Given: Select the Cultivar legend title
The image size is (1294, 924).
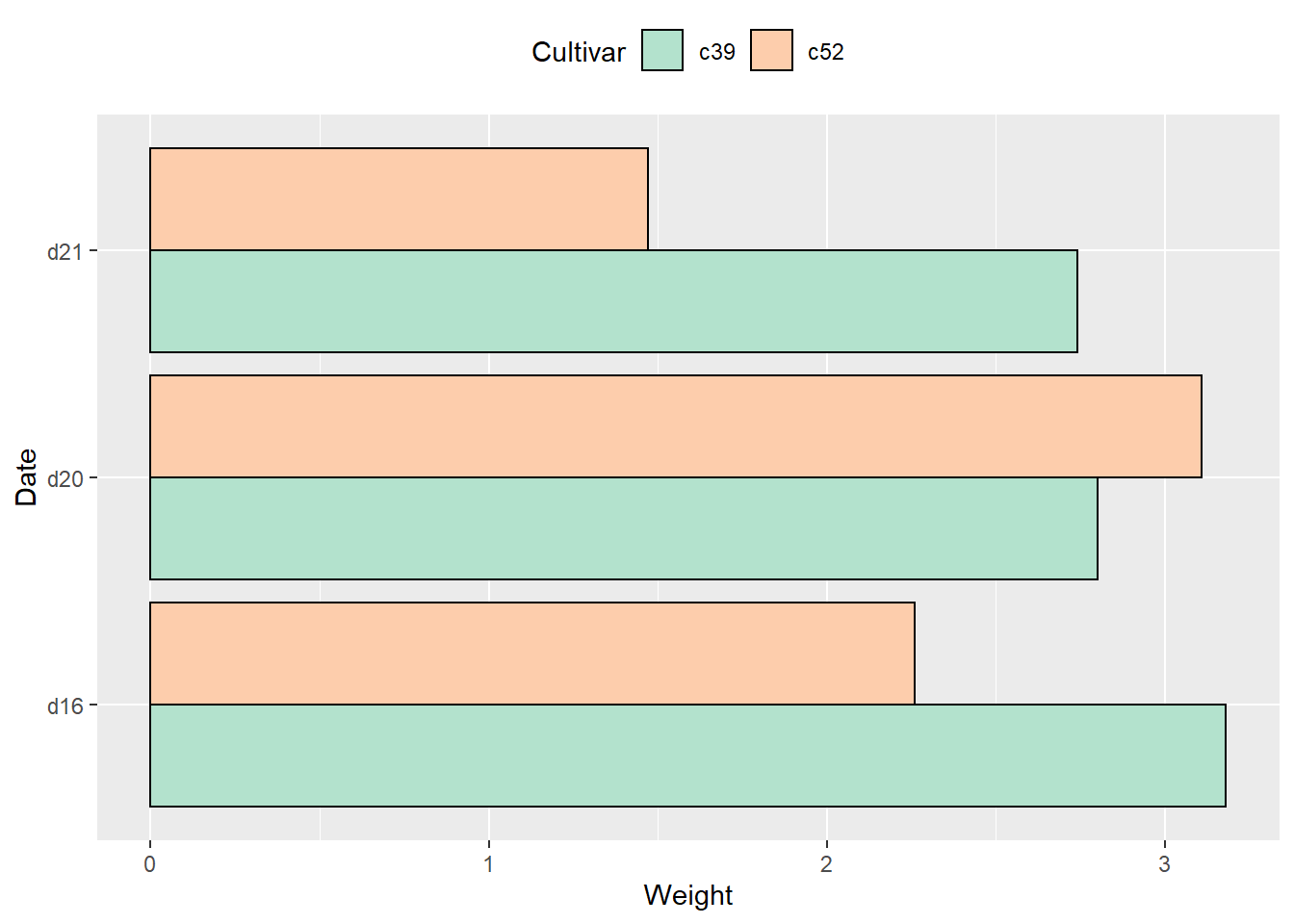Looking at the screenshot, I should 578,52.
